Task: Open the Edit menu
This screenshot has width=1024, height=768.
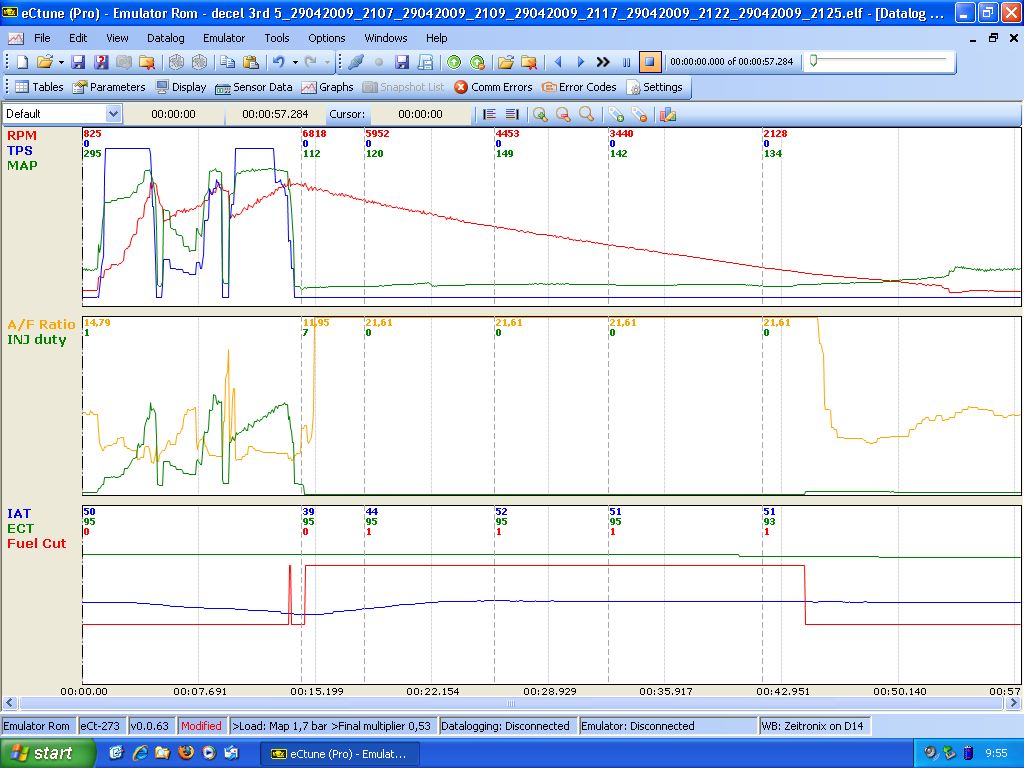Action: tap(78, 38)
